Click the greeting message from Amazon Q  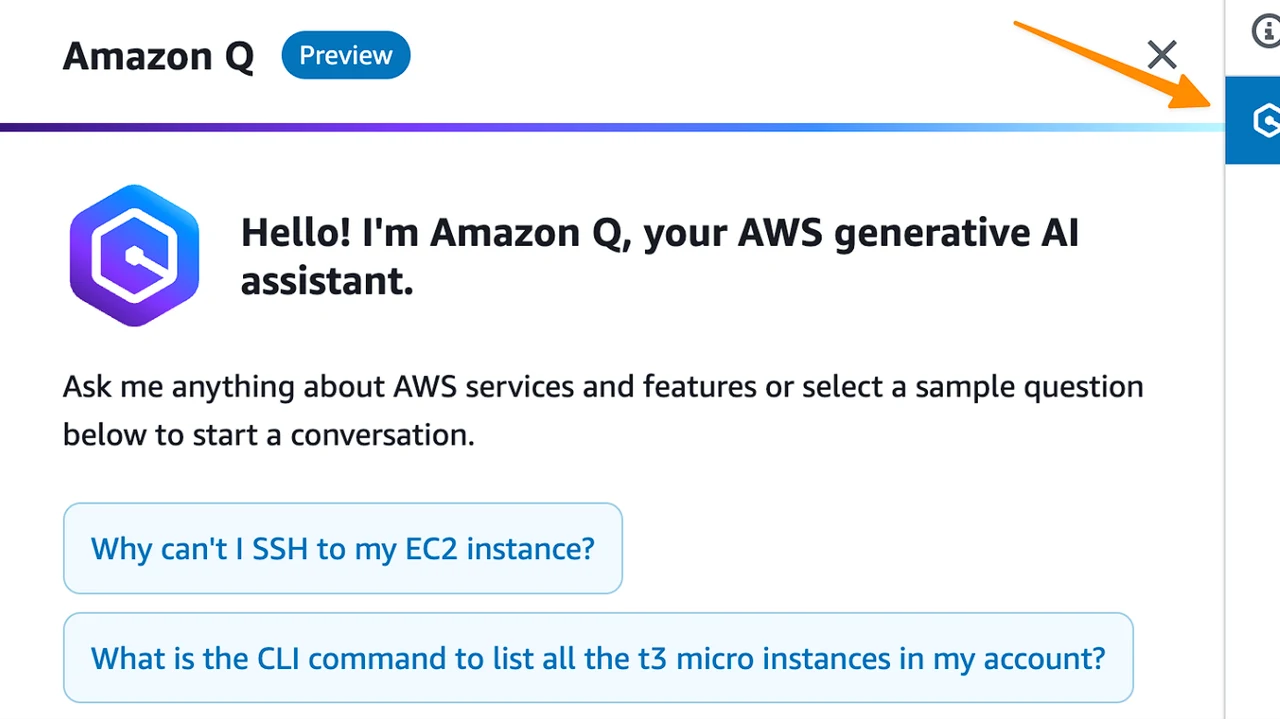pyautogui.click(x=659, y=256)
